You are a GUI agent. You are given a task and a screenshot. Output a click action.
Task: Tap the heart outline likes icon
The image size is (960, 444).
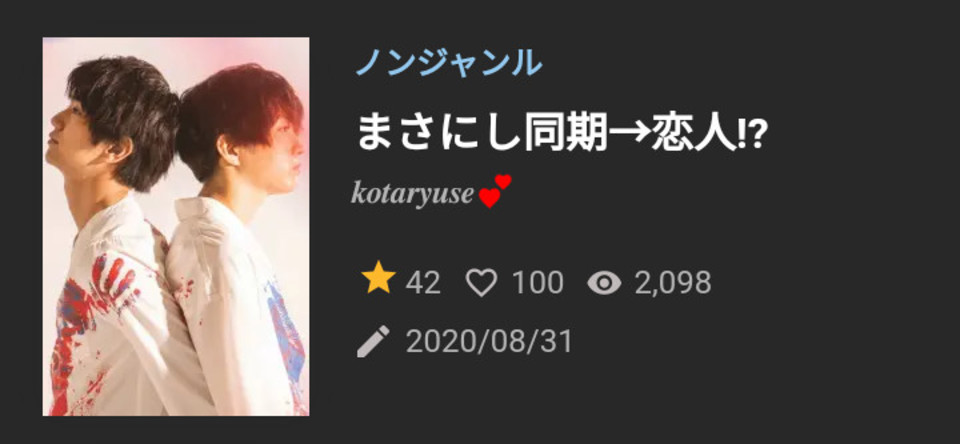pyautogui.click(x=481, y=283)
